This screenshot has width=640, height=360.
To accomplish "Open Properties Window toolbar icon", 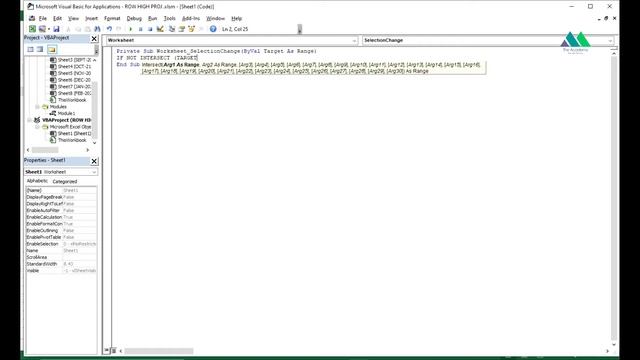I will 182,29.
